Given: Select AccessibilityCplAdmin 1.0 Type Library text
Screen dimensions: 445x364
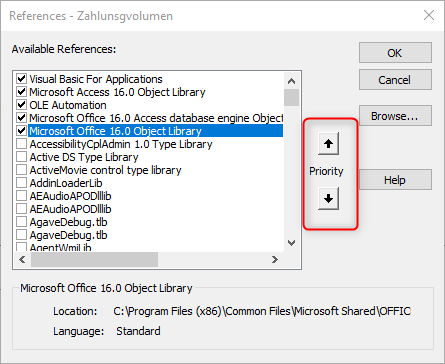Looking at the screenshot, I should pyautogui.click(x=121, y=144).
